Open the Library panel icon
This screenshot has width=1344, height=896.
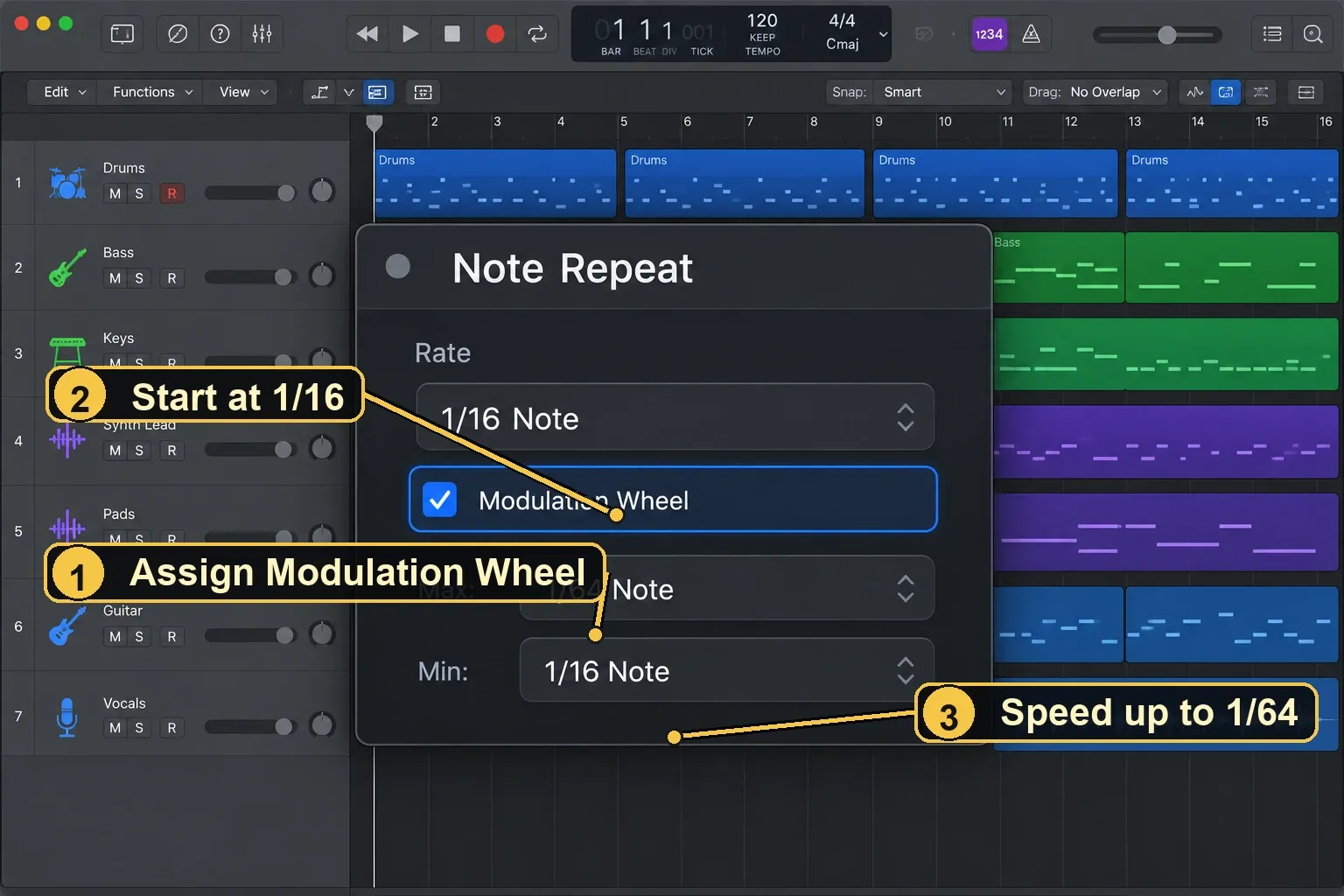coord(122,34)
